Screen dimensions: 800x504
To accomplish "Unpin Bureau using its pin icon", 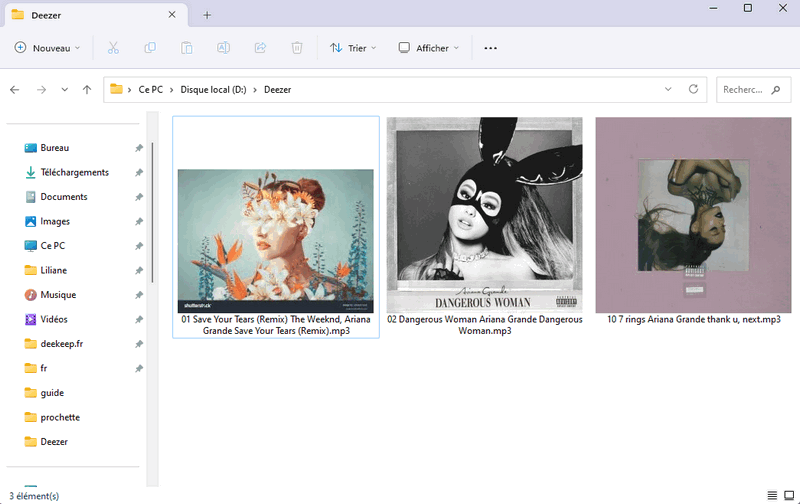I will tap(139, 148).
